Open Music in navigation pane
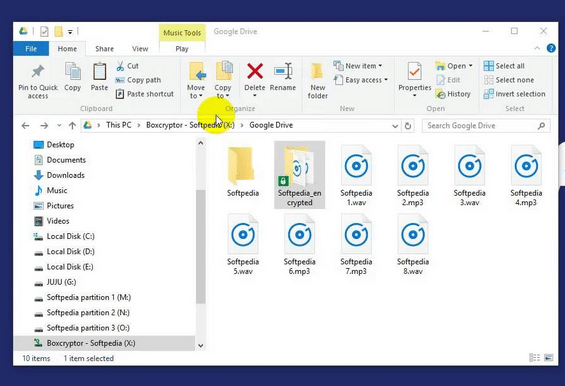565x386 pixels. pos(50,191)
